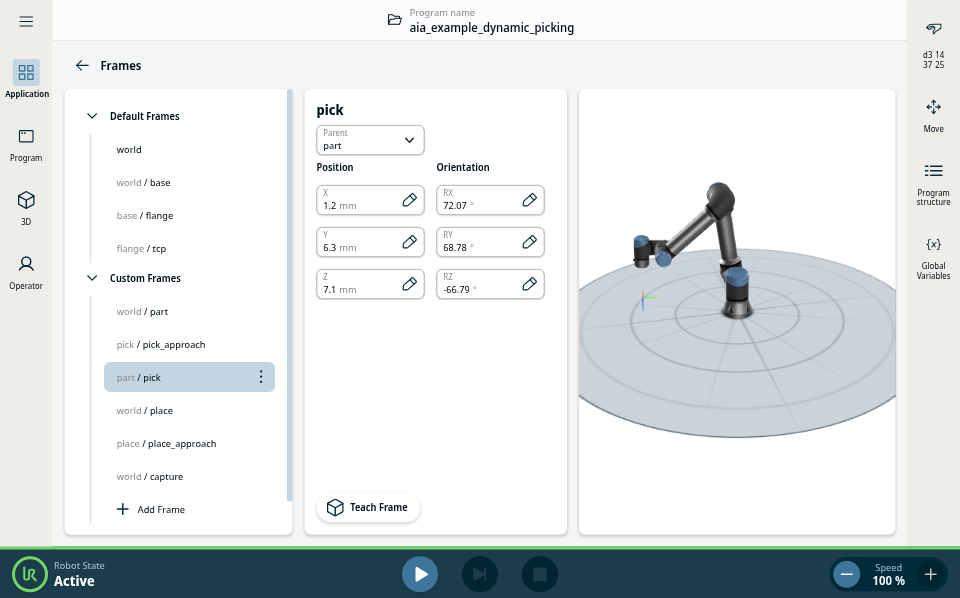This screenshot has width=960, height=598.
Task: Collapse the Default Frames group
Action: [92, 116]
